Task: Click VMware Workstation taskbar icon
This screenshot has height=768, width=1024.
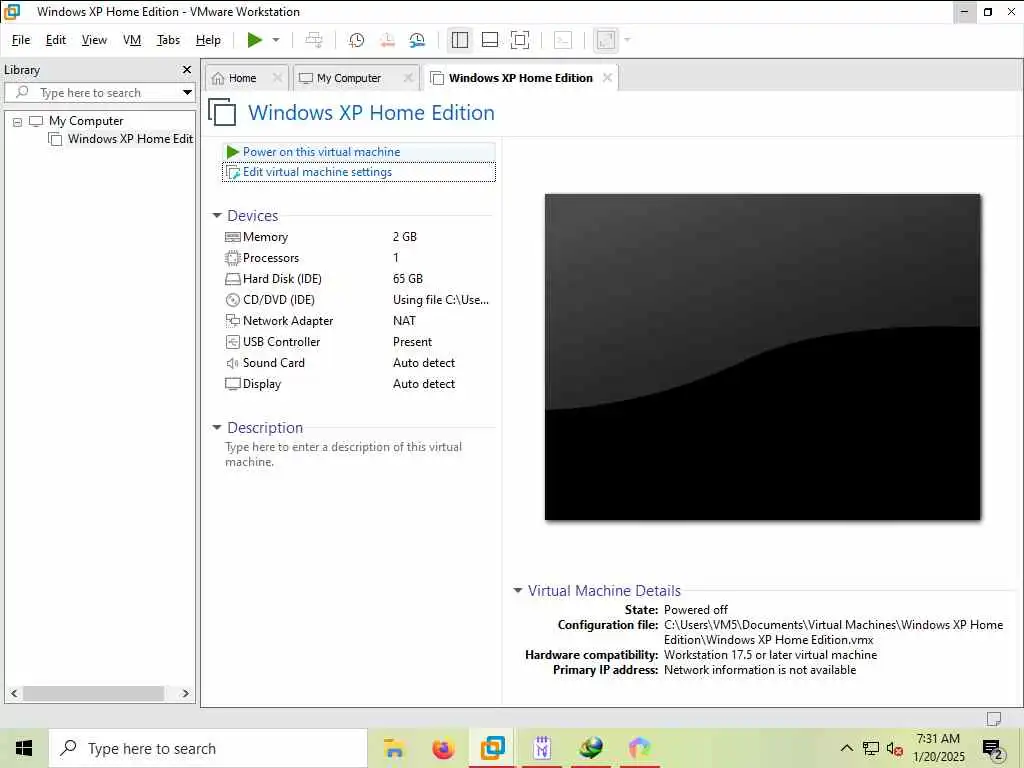Action: (492, 748)
